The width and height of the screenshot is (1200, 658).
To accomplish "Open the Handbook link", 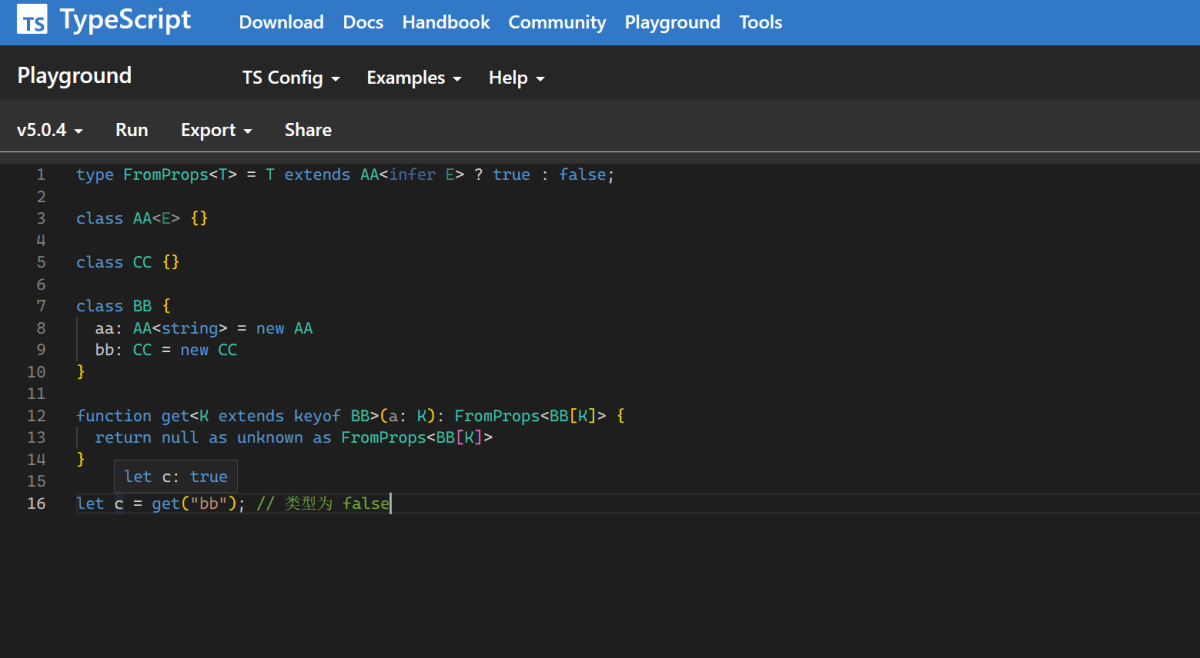I will click(446, 22).
